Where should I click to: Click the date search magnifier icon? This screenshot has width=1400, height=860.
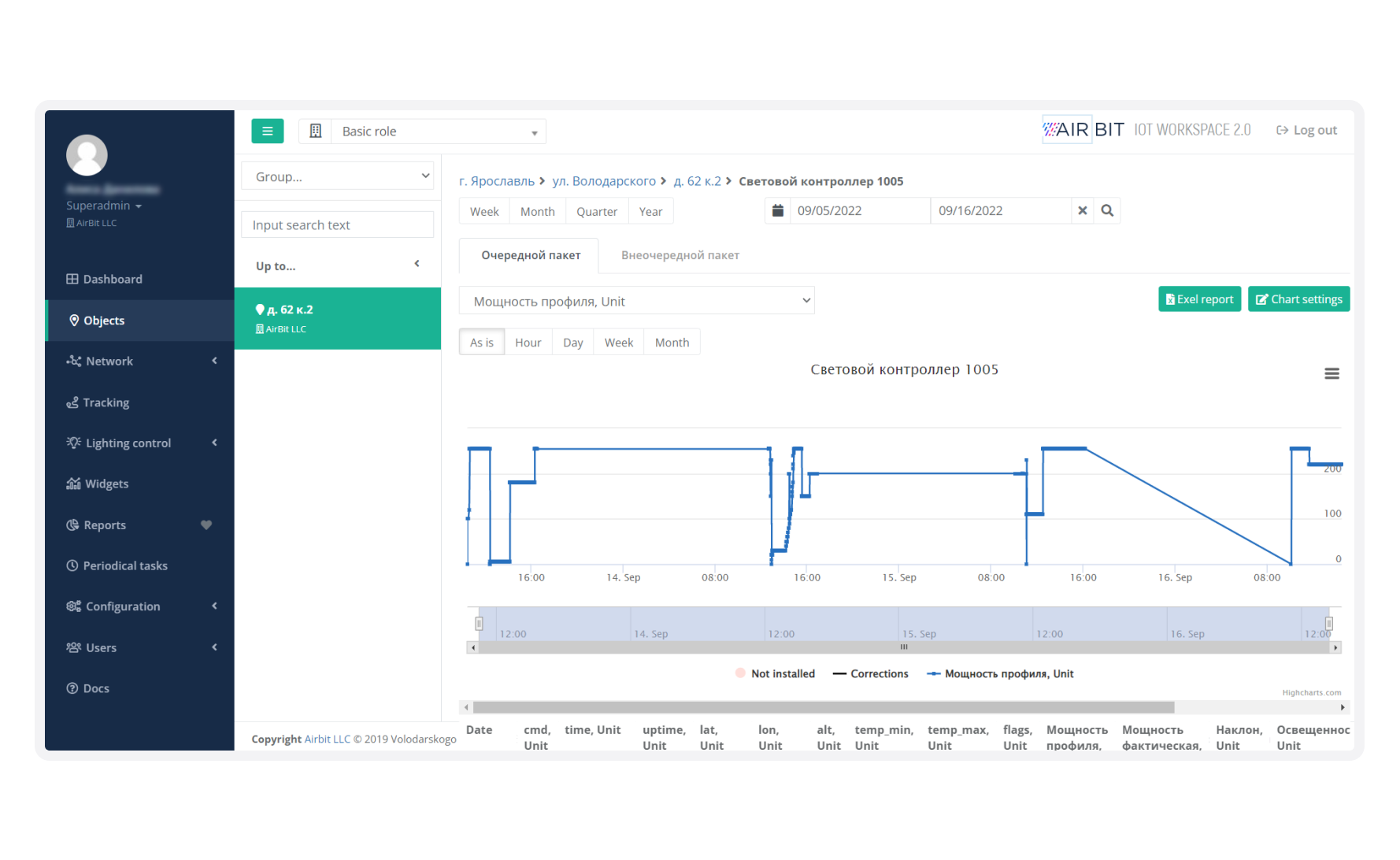pyautogui.click(x=1107, y=211)
